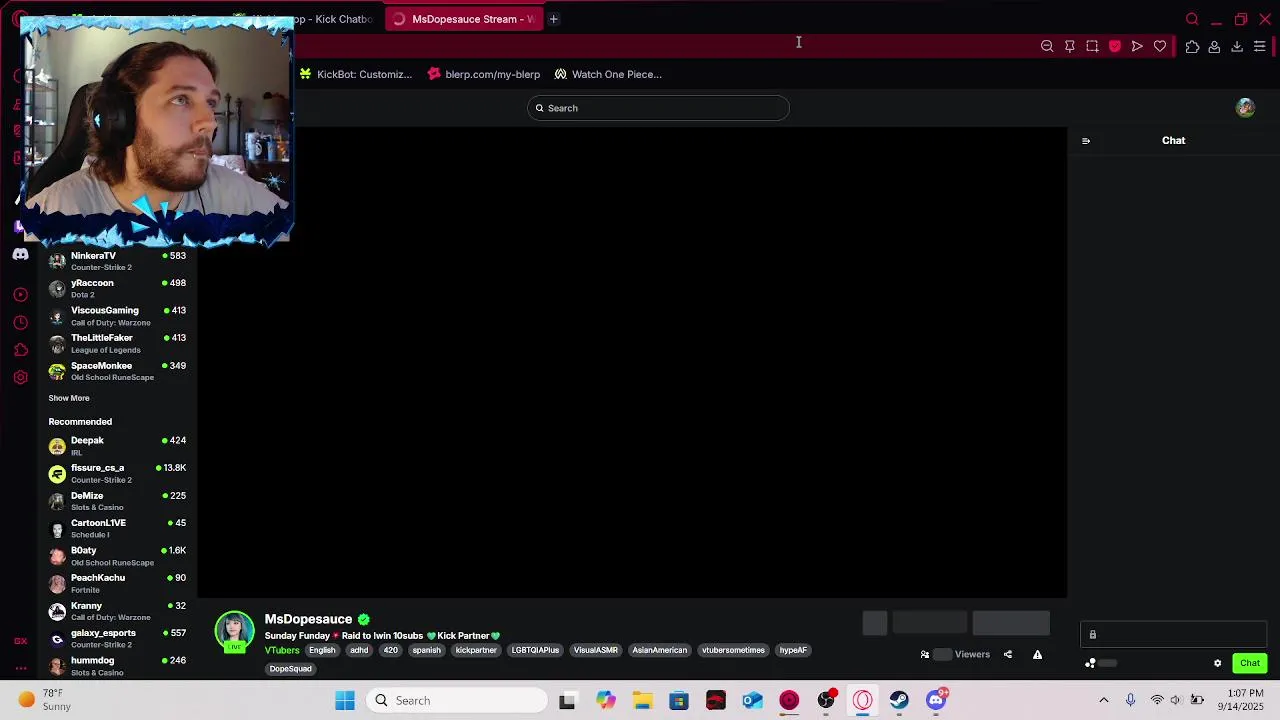The image size is (1280, 720).
Task: Open ViscousGaming channel in sidebar
Action: [117, 316]
